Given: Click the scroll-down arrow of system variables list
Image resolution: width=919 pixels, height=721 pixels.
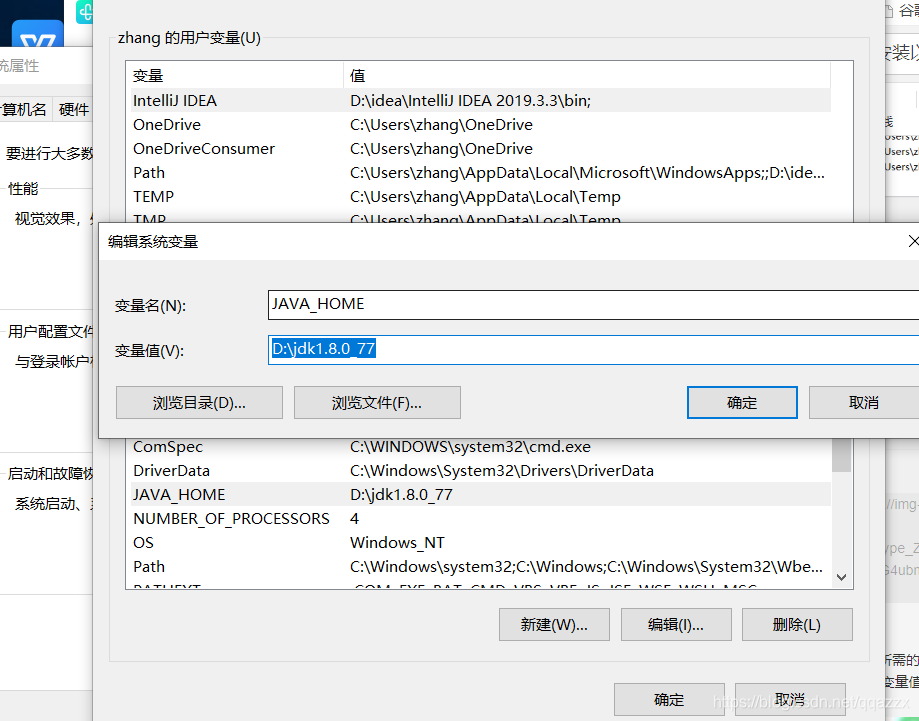Looking at the screenshot, I should pos(842,577).
